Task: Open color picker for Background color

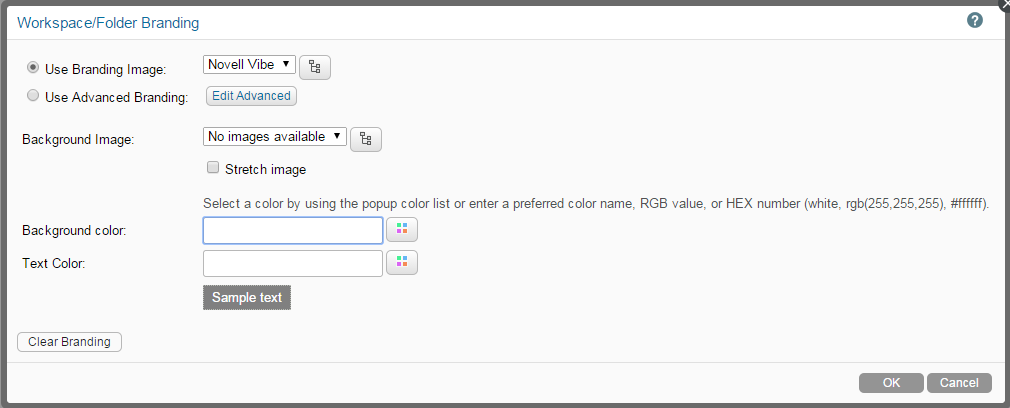Action: 402,230
